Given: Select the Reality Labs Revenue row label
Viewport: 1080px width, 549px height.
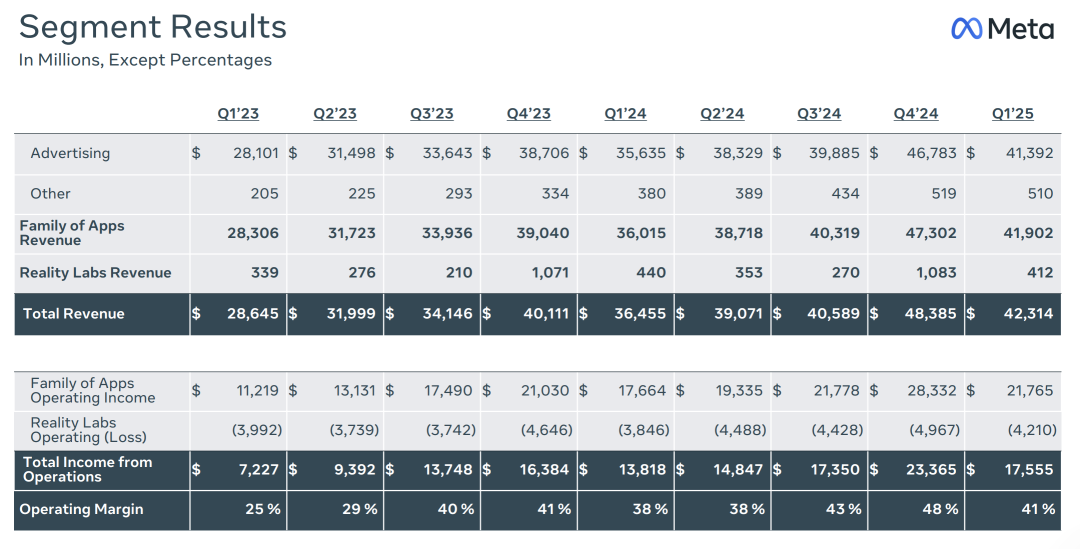Looking at the screenshot, I should pos(95,273).
